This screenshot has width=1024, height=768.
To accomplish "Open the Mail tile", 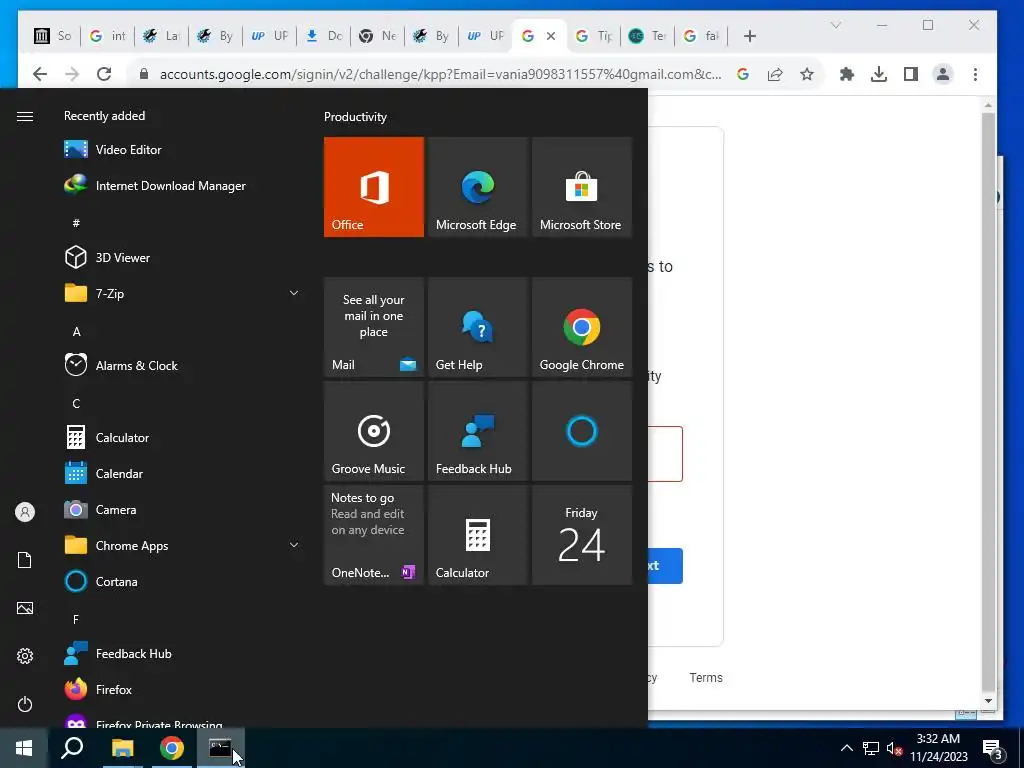I will click(374, 327).
